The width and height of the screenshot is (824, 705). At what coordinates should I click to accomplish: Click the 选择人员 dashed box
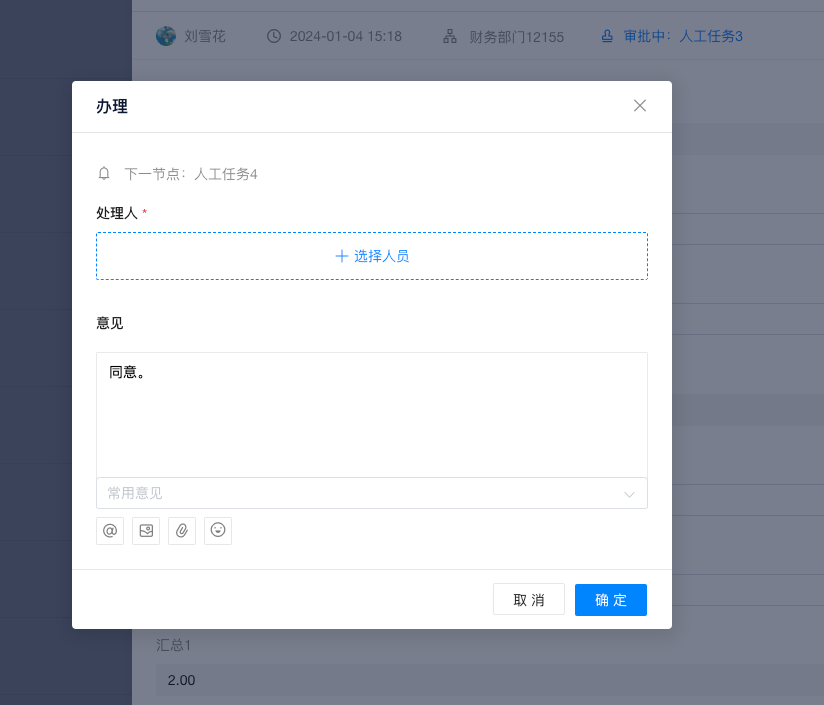[372, 256]
